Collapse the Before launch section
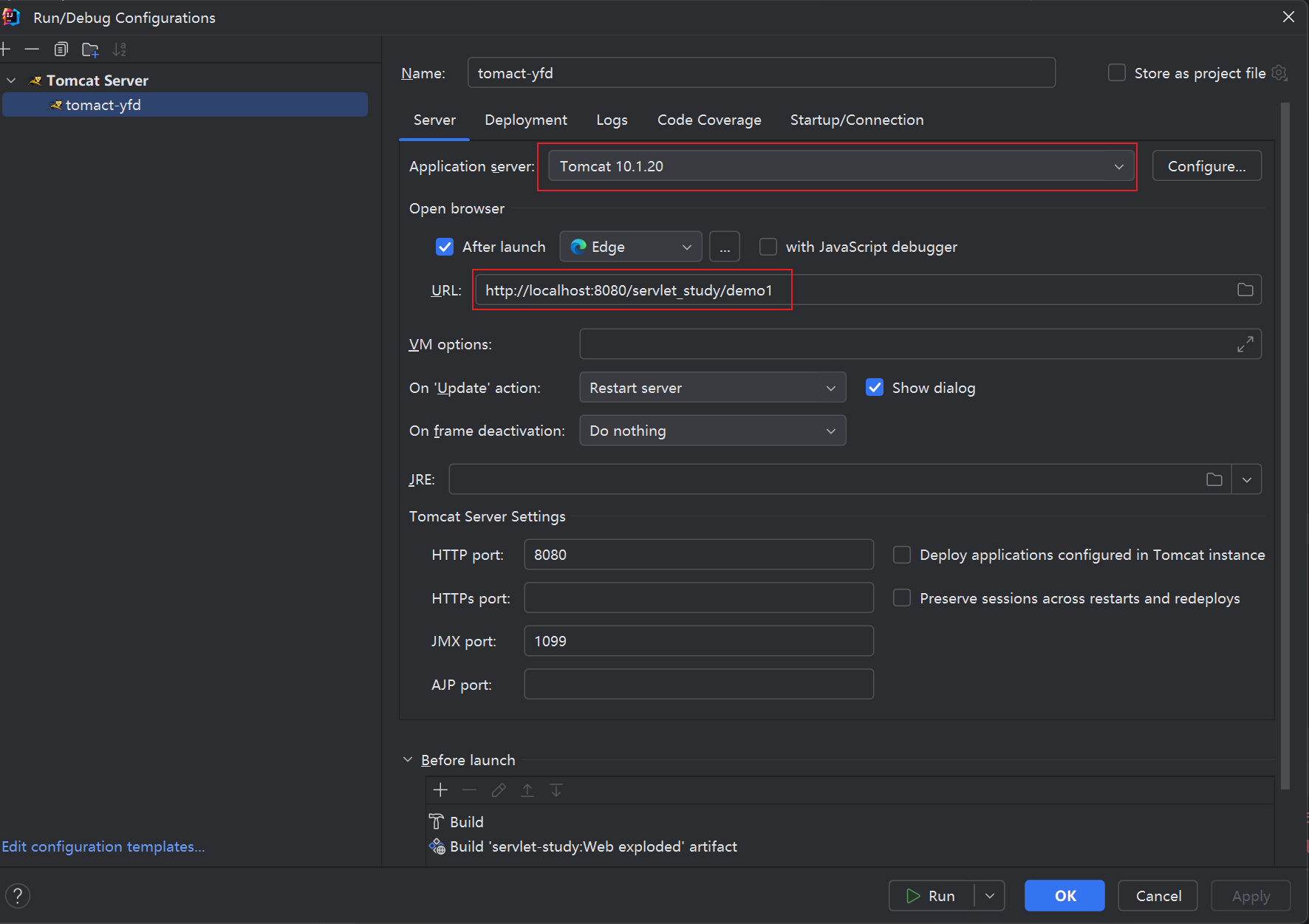The image size is (1309, 924). (x=408, y=759)
